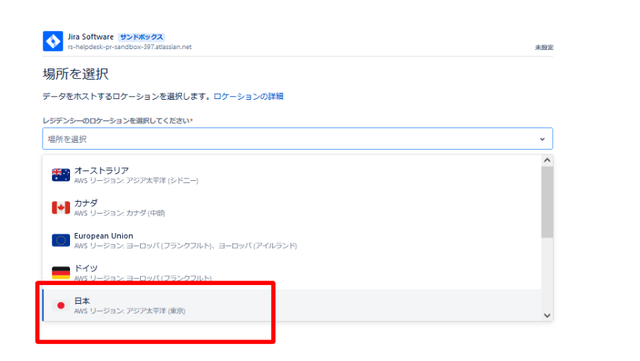Click the dropdown list scrollbar thumb
640x361 pixels.
(x=547, y=202)
